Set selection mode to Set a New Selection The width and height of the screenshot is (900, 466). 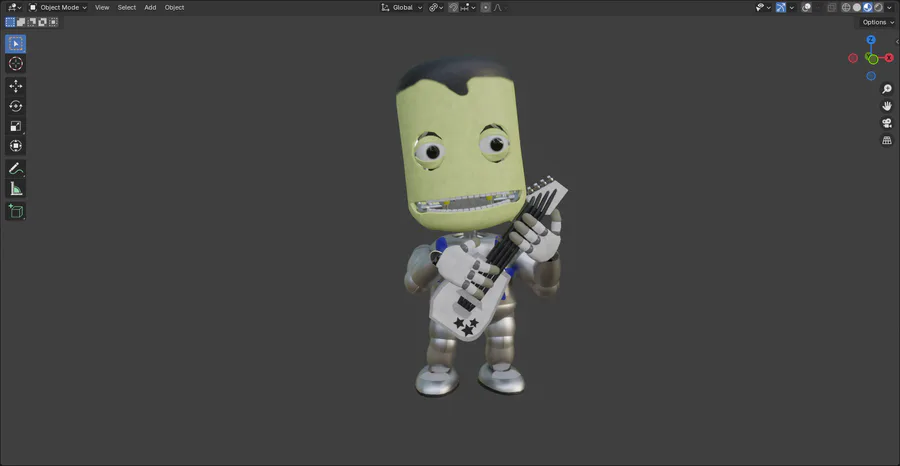(x=10, y=22)
